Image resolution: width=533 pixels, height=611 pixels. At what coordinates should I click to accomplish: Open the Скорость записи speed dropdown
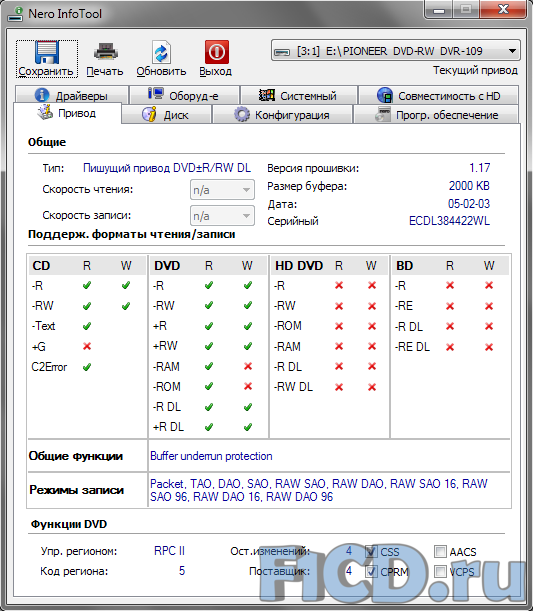pos(222,215)
